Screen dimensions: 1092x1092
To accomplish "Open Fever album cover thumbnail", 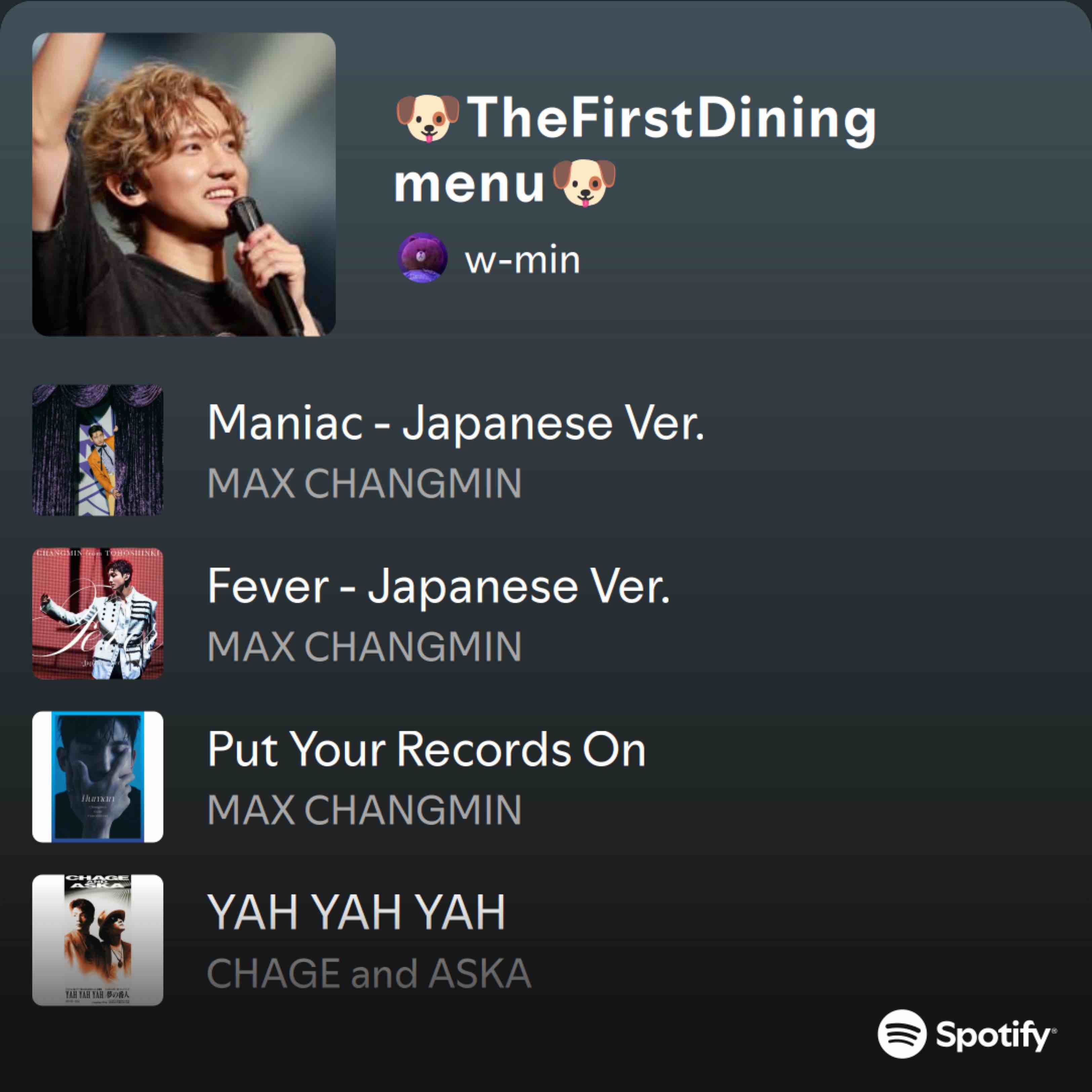I will click(98, 613).
